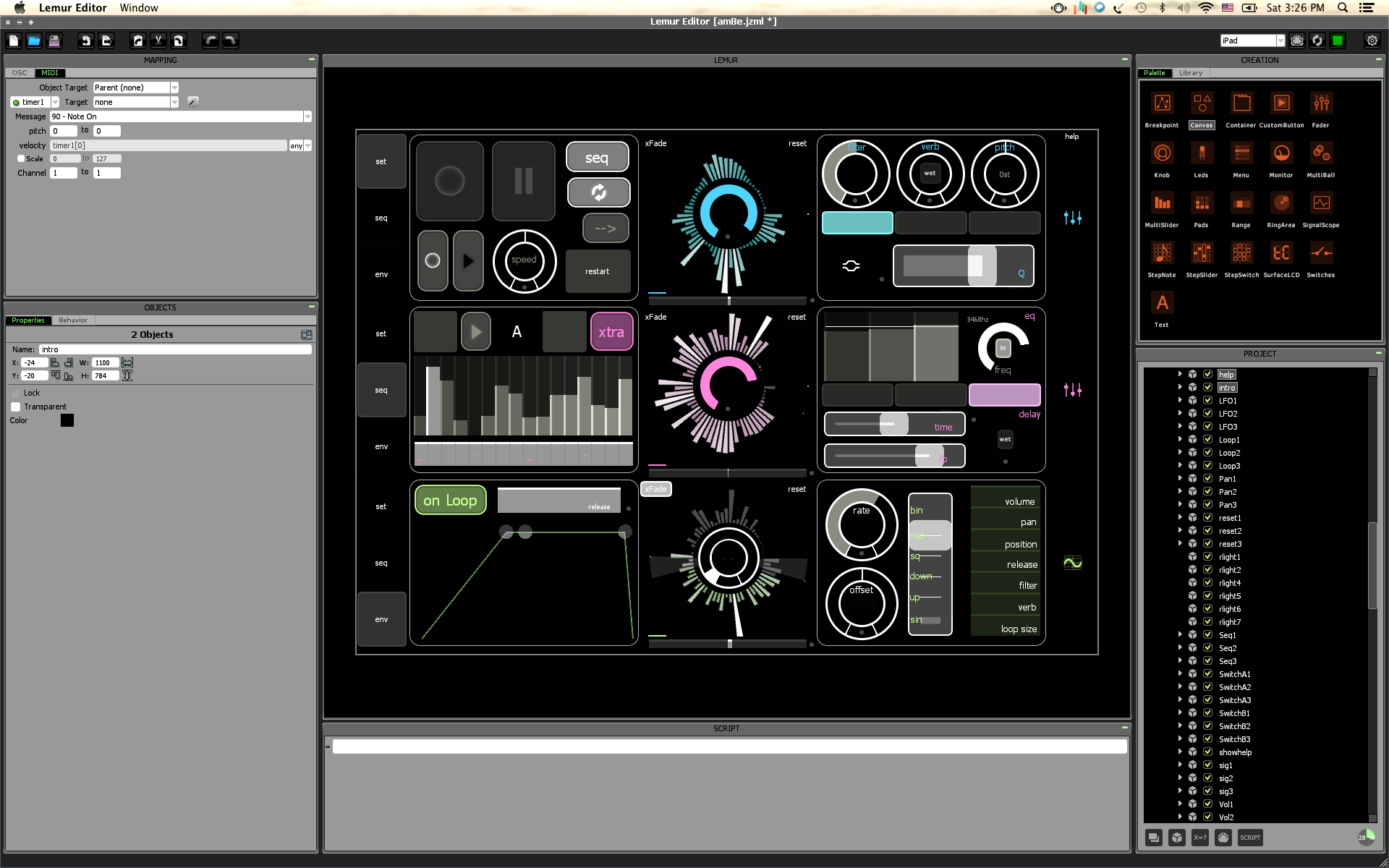Viewport: 1389px width, 868px height.
Task: Select the MultiBall palette object
Action: pos(1321,154)
